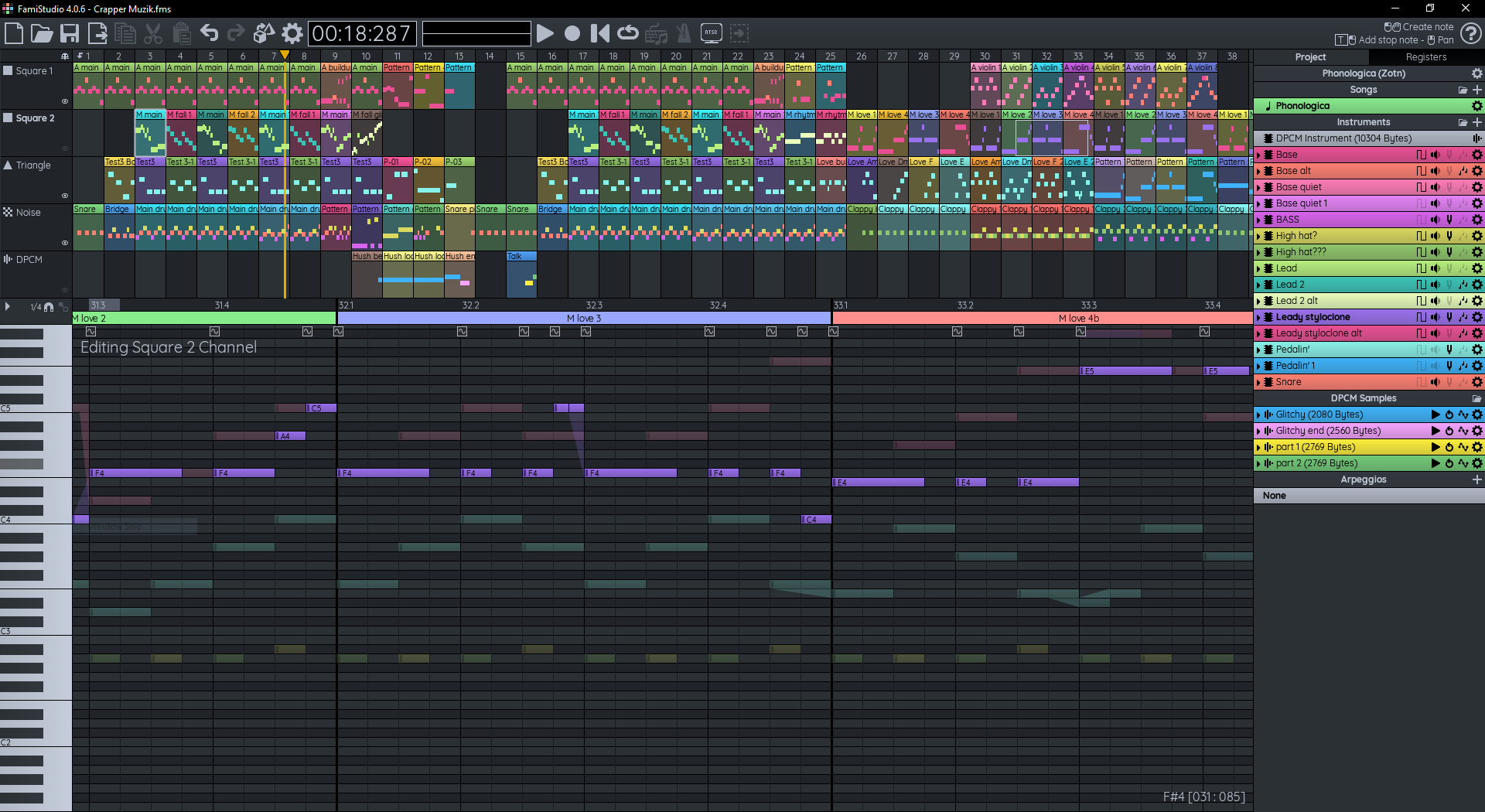Switch to the Project tab
This screenshot has height=812, width=1485.
(x=1310, y=57)
